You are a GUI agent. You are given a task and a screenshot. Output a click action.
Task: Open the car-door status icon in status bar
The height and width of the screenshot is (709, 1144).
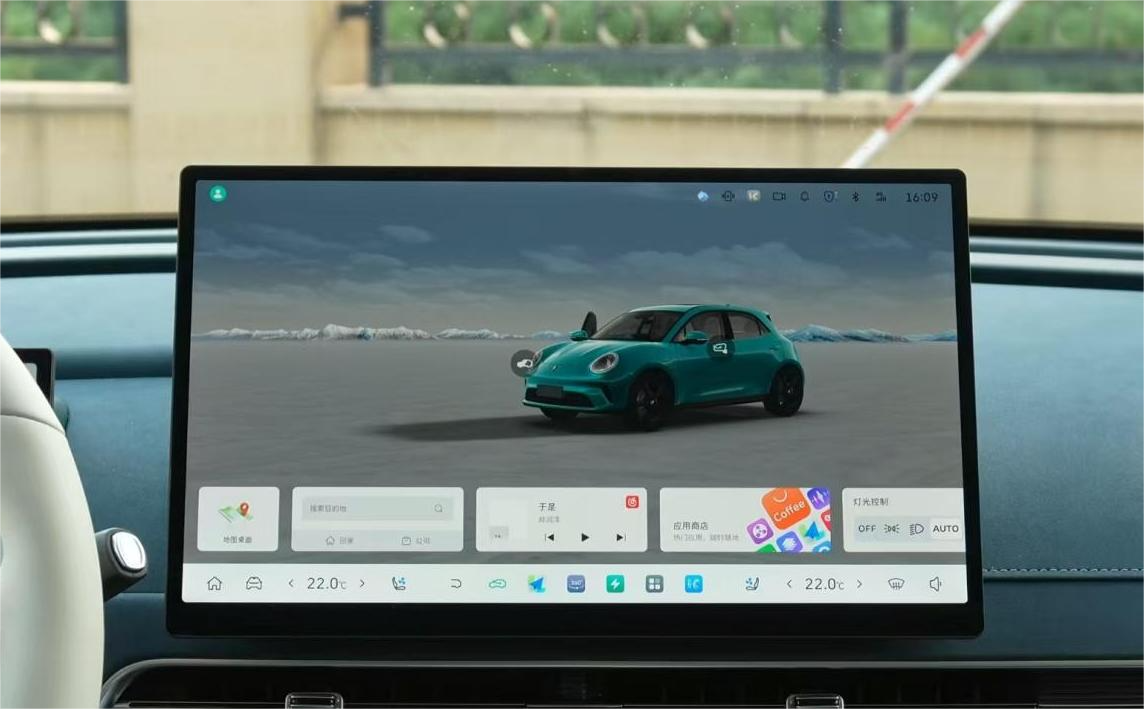(727, 196)
